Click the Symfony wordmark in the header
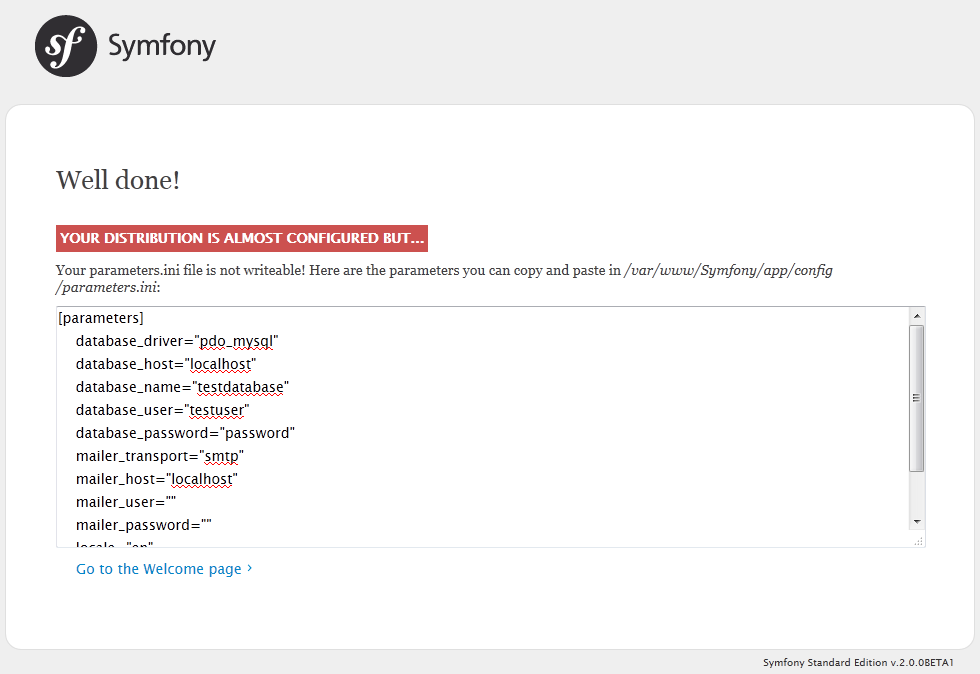This screenshot has height=674, width=980. (162, 46)
